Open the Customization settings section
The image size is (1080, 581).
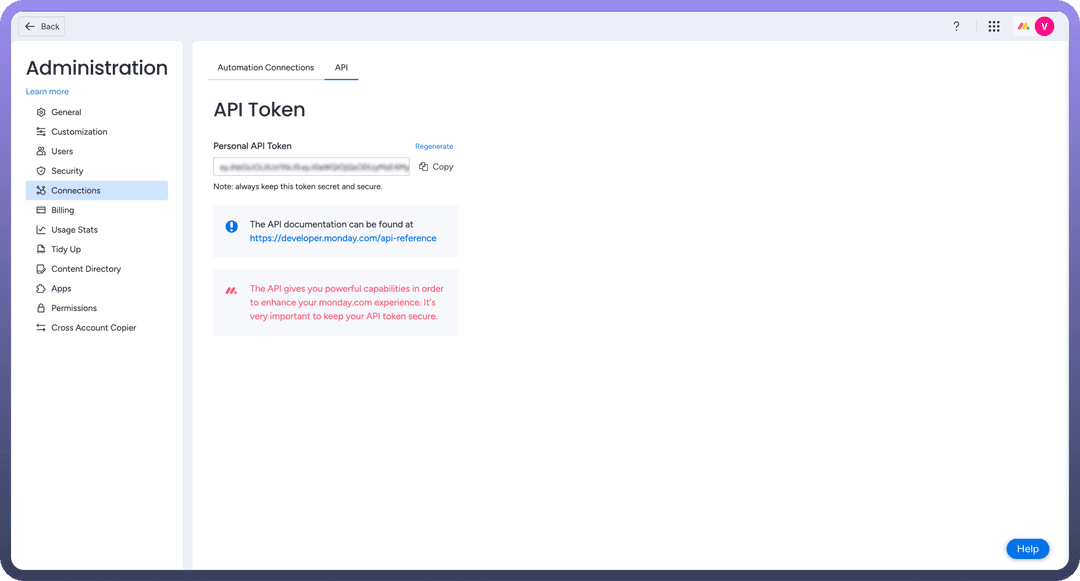79,132
